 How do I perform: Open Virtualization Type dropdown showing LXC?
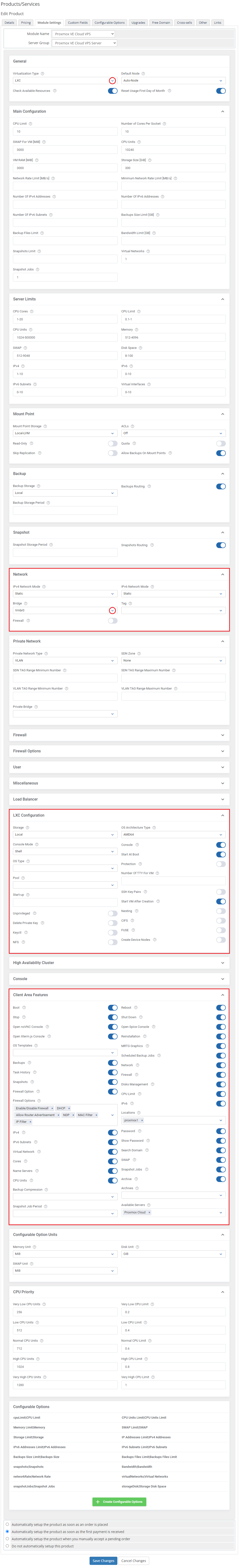click(x=65, y=80)
